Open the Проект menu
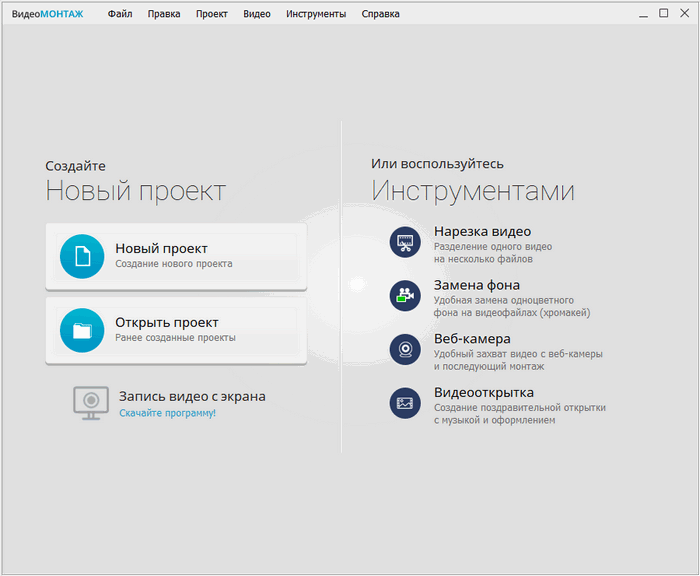 point(212,14)
